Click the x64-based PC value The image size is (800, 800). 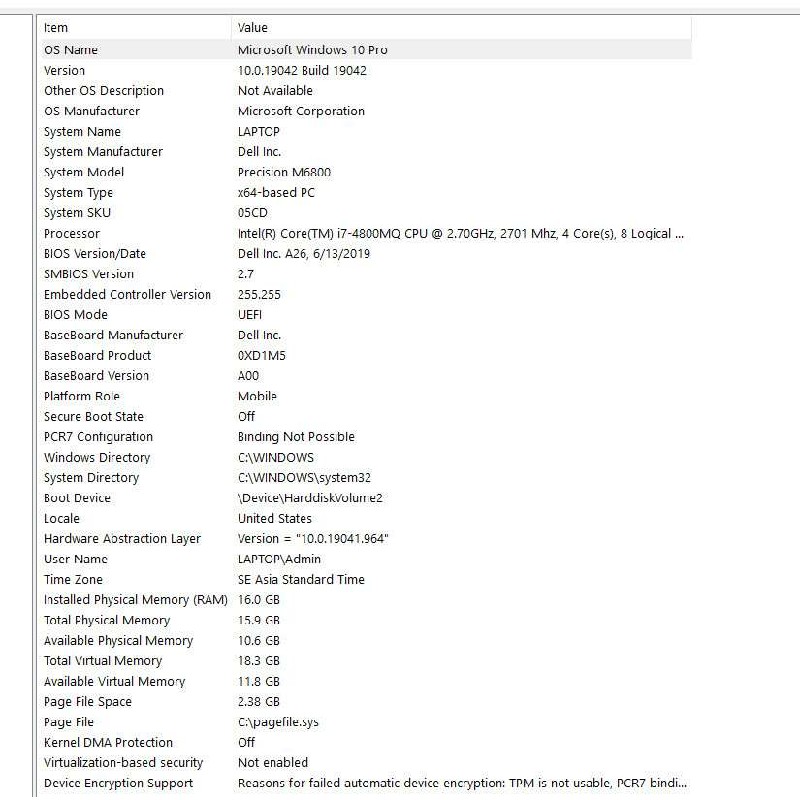click(276, 192)
